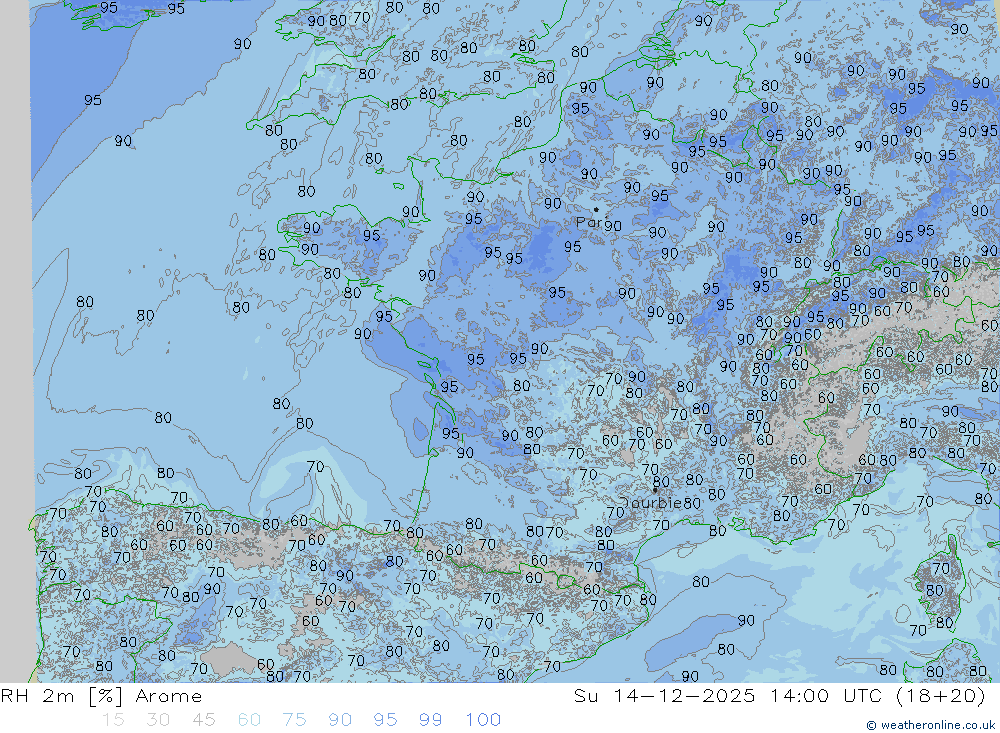The image size is (1000, 733).
Task: Choose the 99 value in the legend
Action: point(430,720)
